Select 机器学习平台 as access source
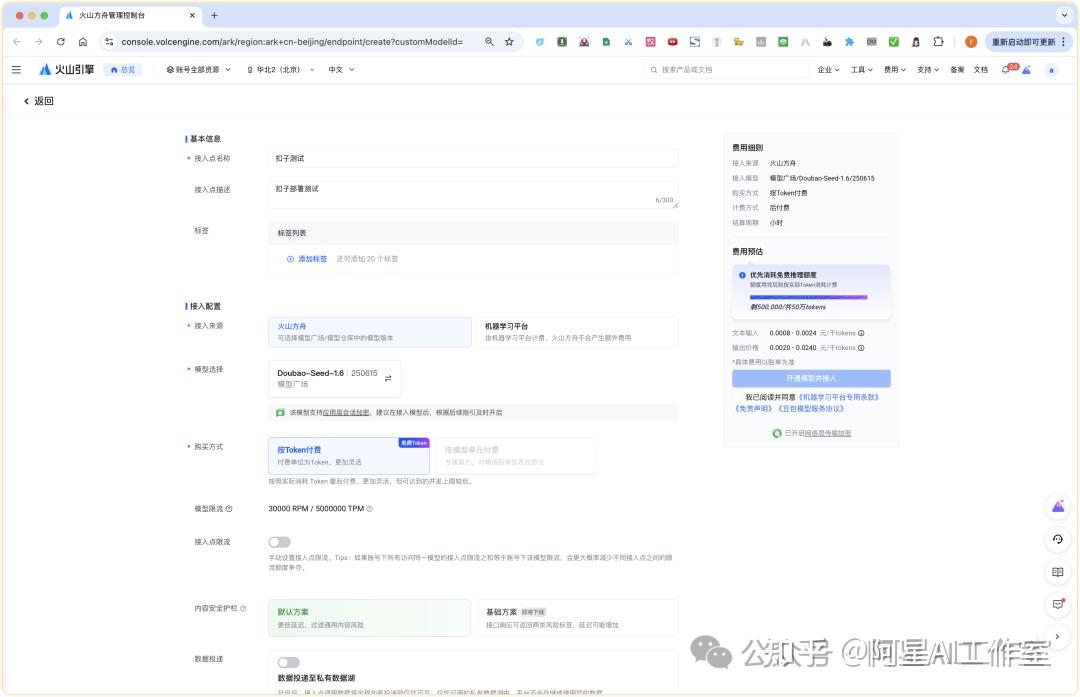 pyautogui.click(x=577, y=332)
